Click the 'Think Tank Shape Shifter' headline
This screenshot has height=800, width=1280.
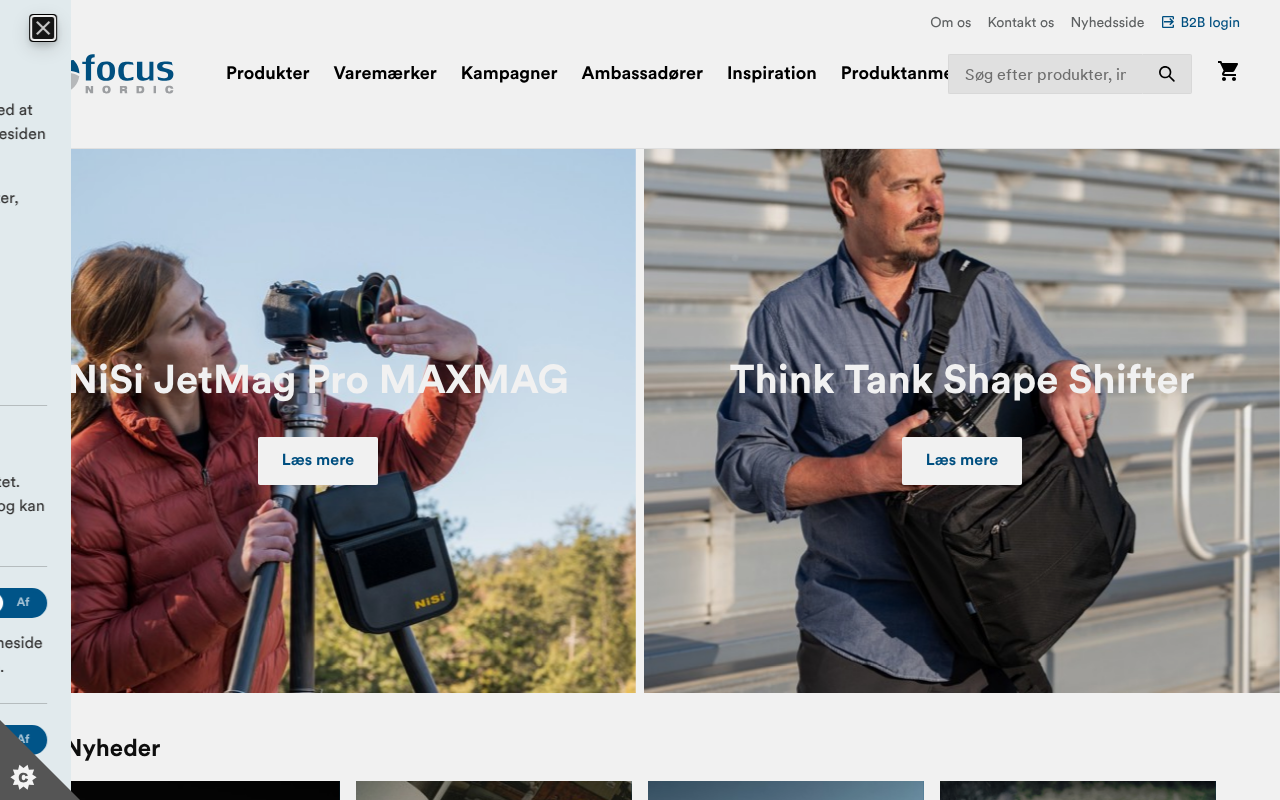click(962, 380)
